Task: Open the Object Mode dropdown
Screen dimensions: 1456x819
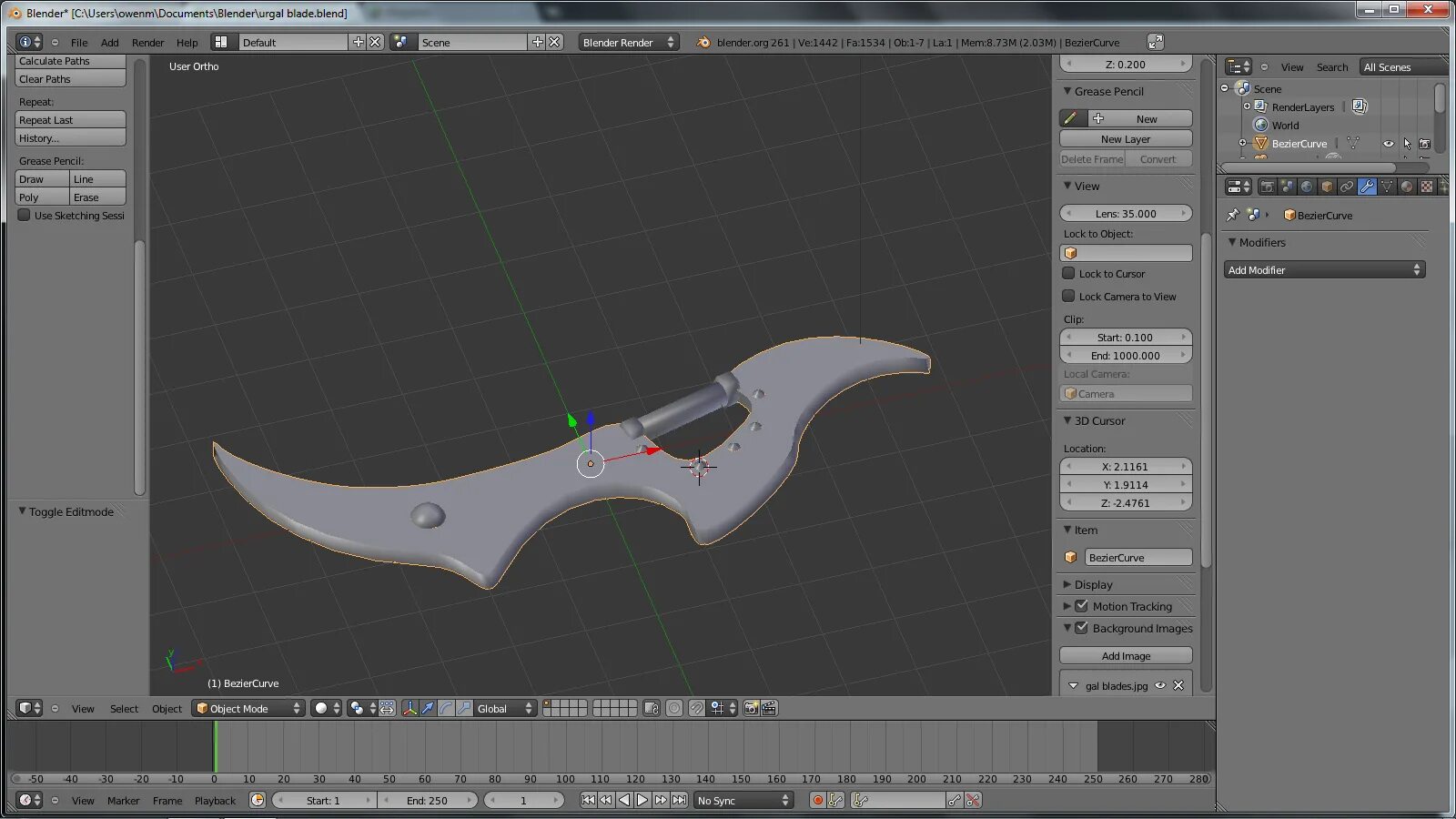Action: (x=248, y=708)
